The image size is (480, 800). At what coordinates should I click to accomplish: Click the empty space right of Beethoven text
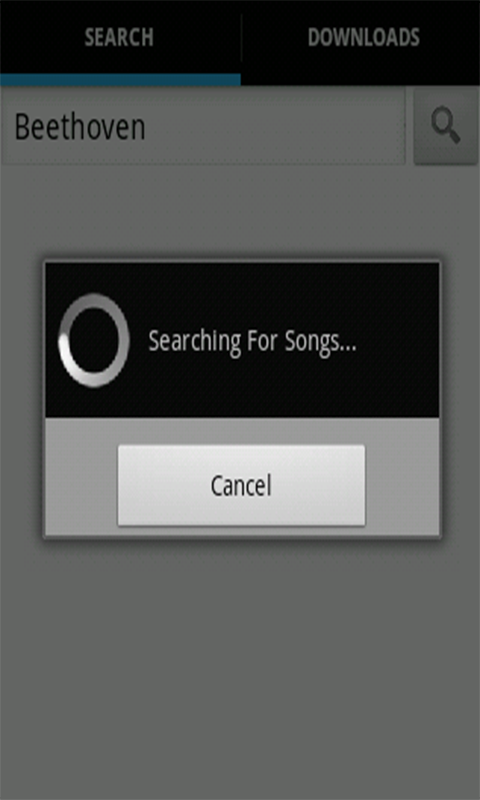[x=275, y=127]
